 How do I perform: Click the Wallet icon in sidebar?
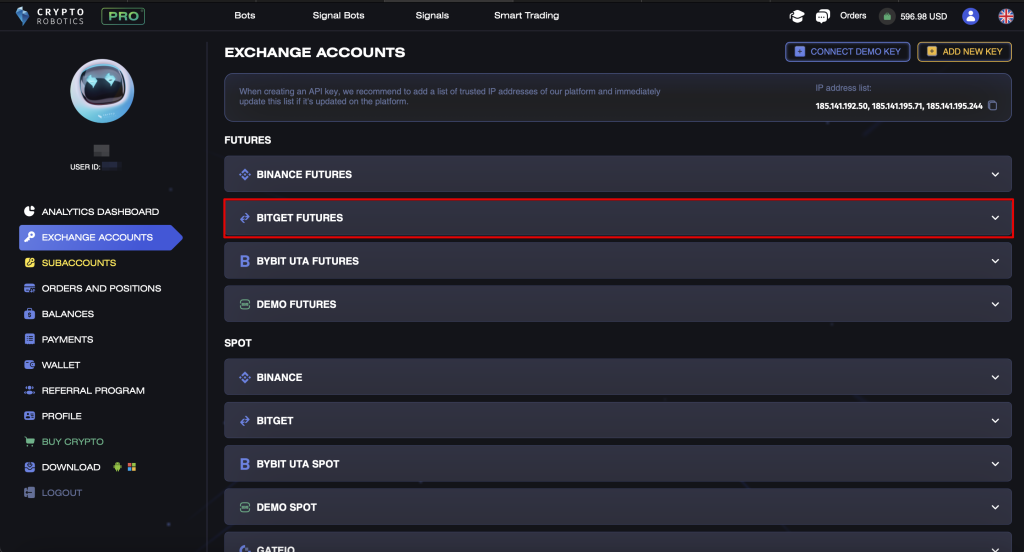[29, 365]
